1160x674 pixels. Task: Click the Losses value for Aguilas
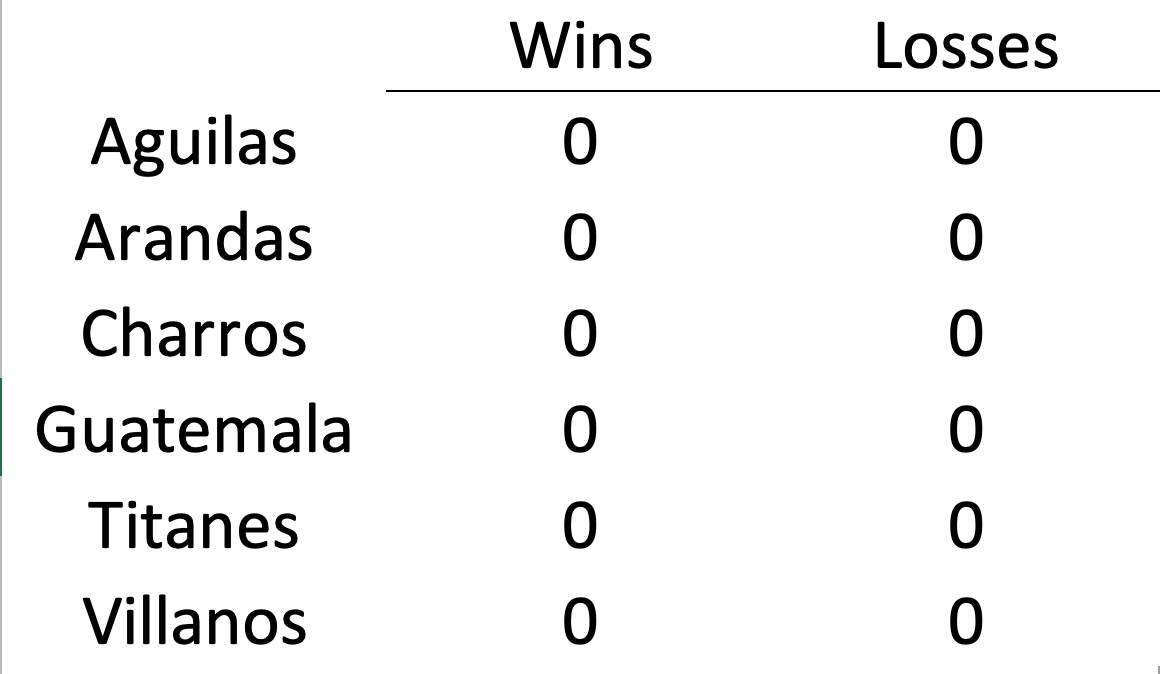pos(966,142)
